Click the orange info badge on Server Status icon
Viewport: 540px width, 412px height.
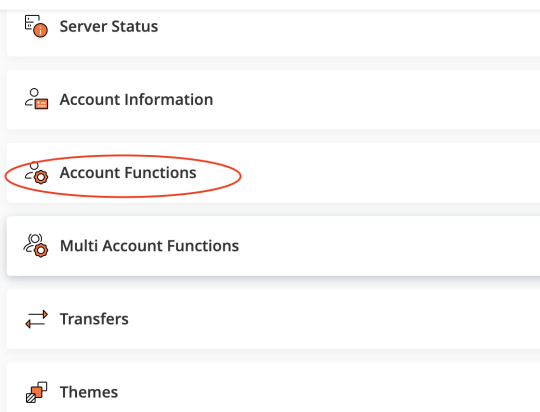[41, 30]
